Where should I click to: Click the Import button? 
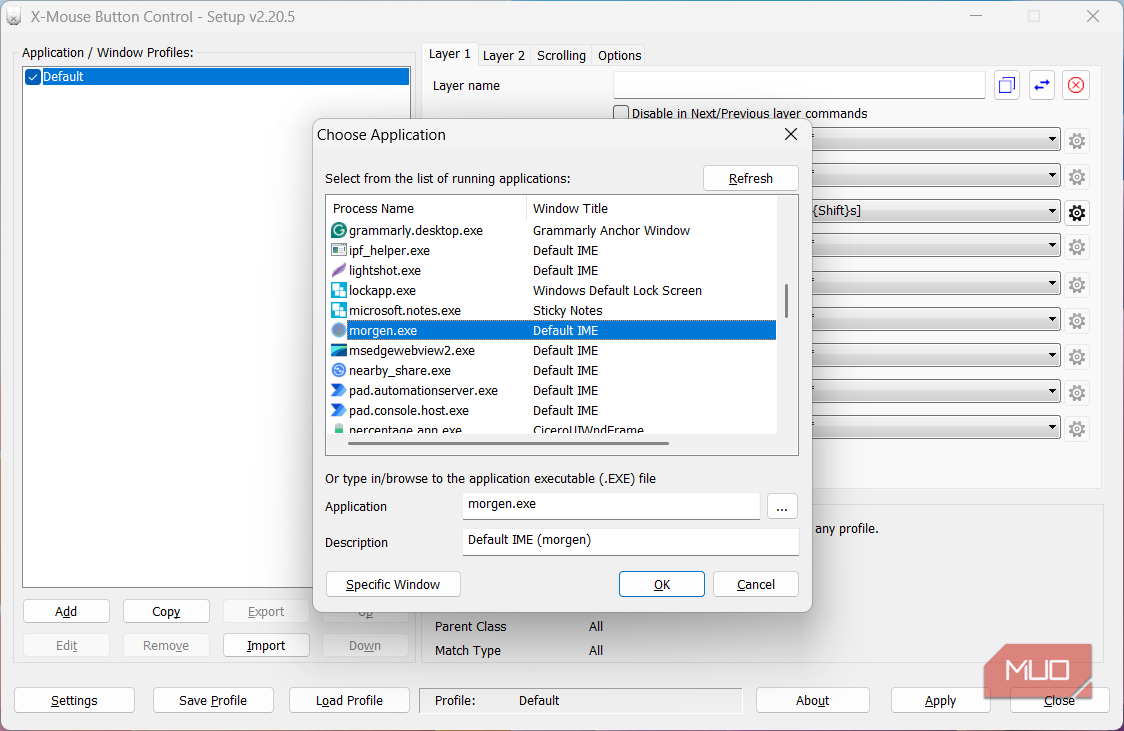click(266, 645)
